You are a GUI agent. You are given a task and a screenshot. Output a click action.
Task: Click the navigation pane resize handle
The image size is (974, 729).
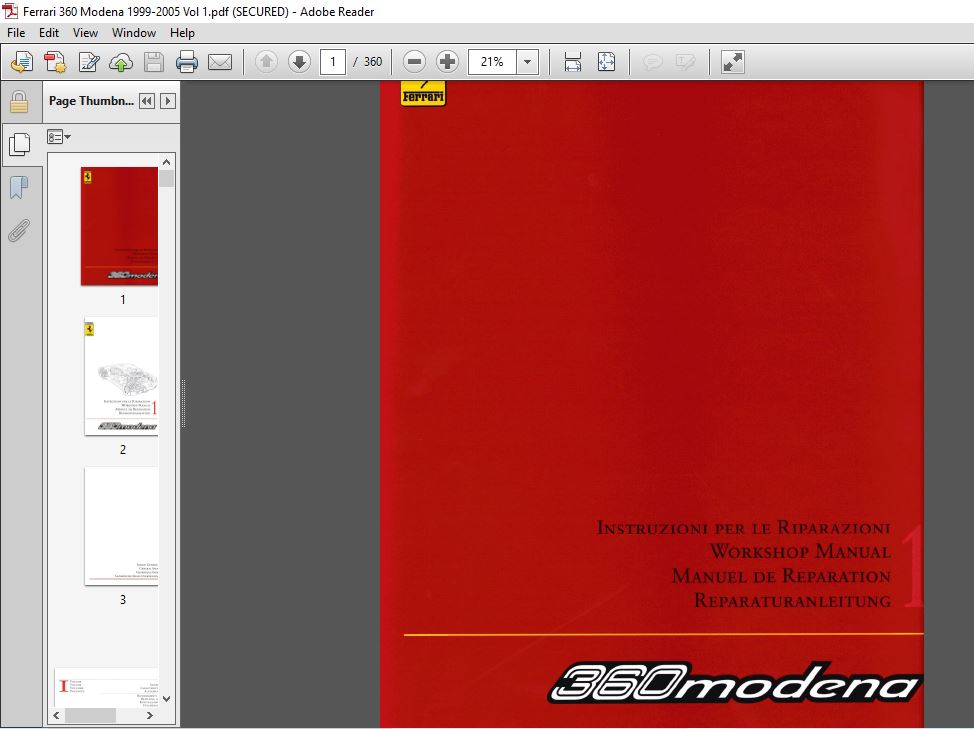[x=183, y=404]
